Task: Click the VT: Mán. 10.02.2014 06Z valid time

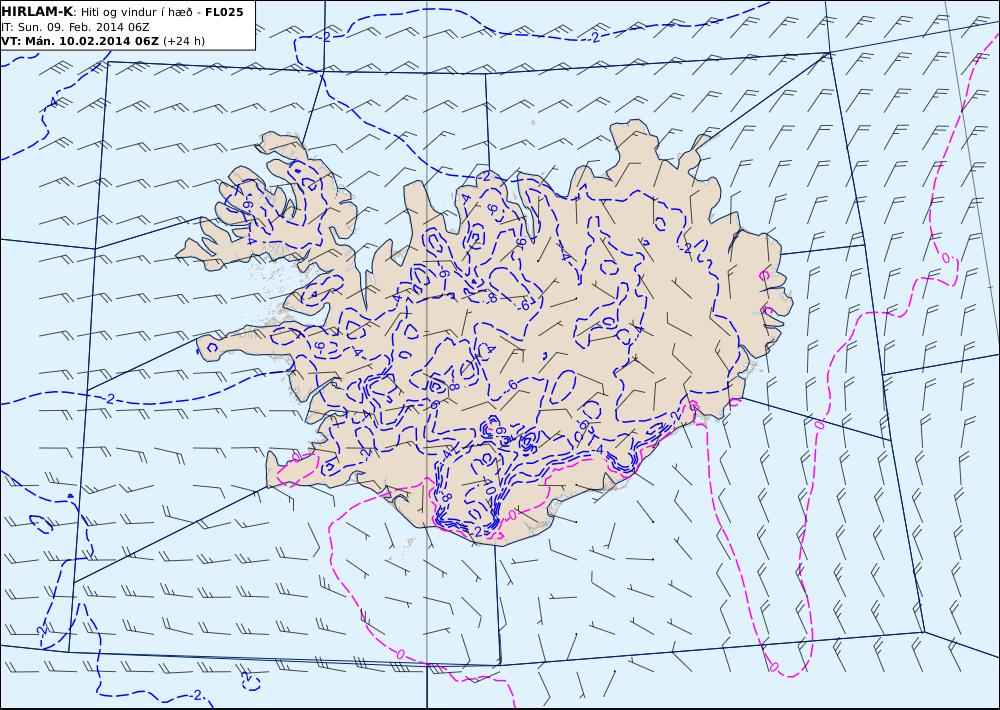Action: coord(80,41)
